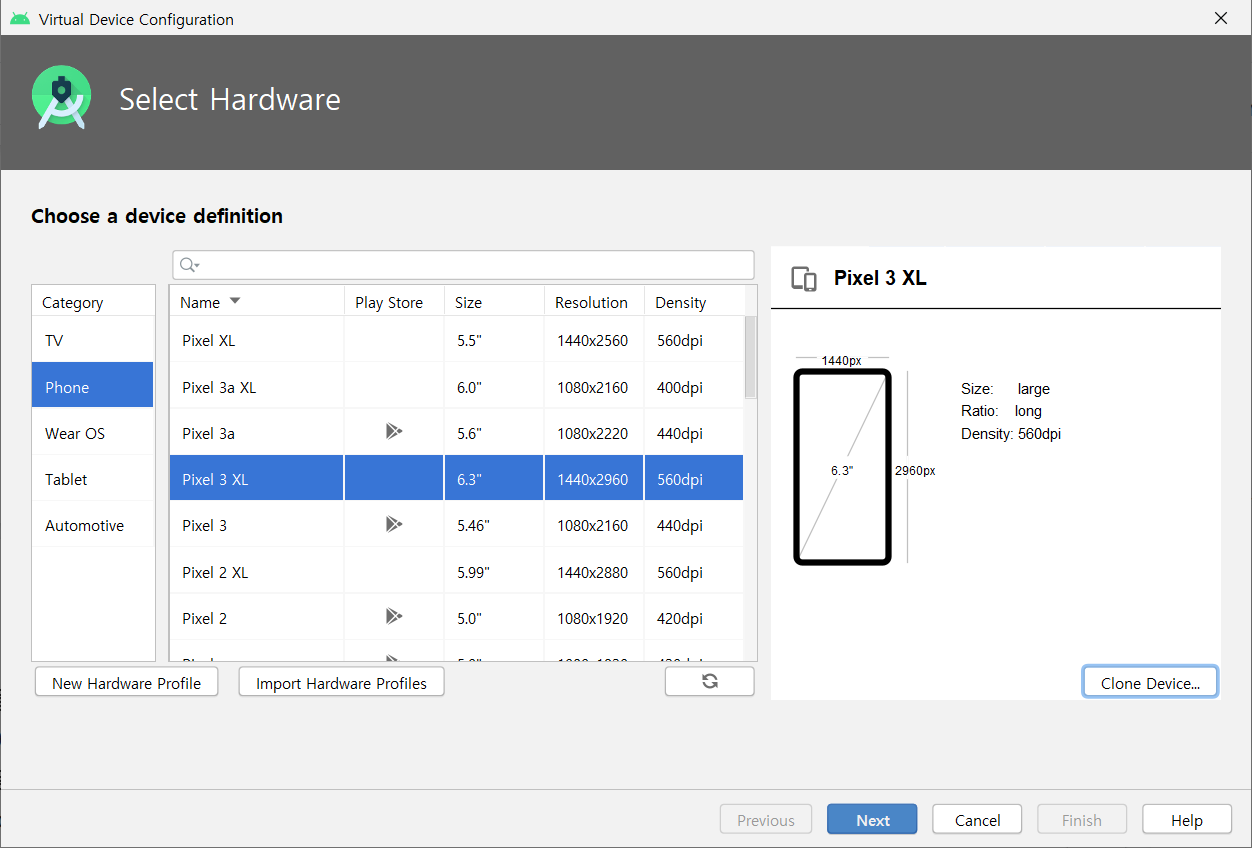
Task: Select the Phone category
Action: [x=93, y=387]
